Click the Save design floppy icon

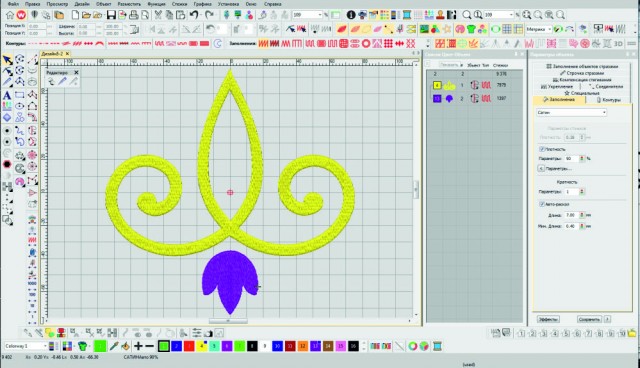pos(111,15)
